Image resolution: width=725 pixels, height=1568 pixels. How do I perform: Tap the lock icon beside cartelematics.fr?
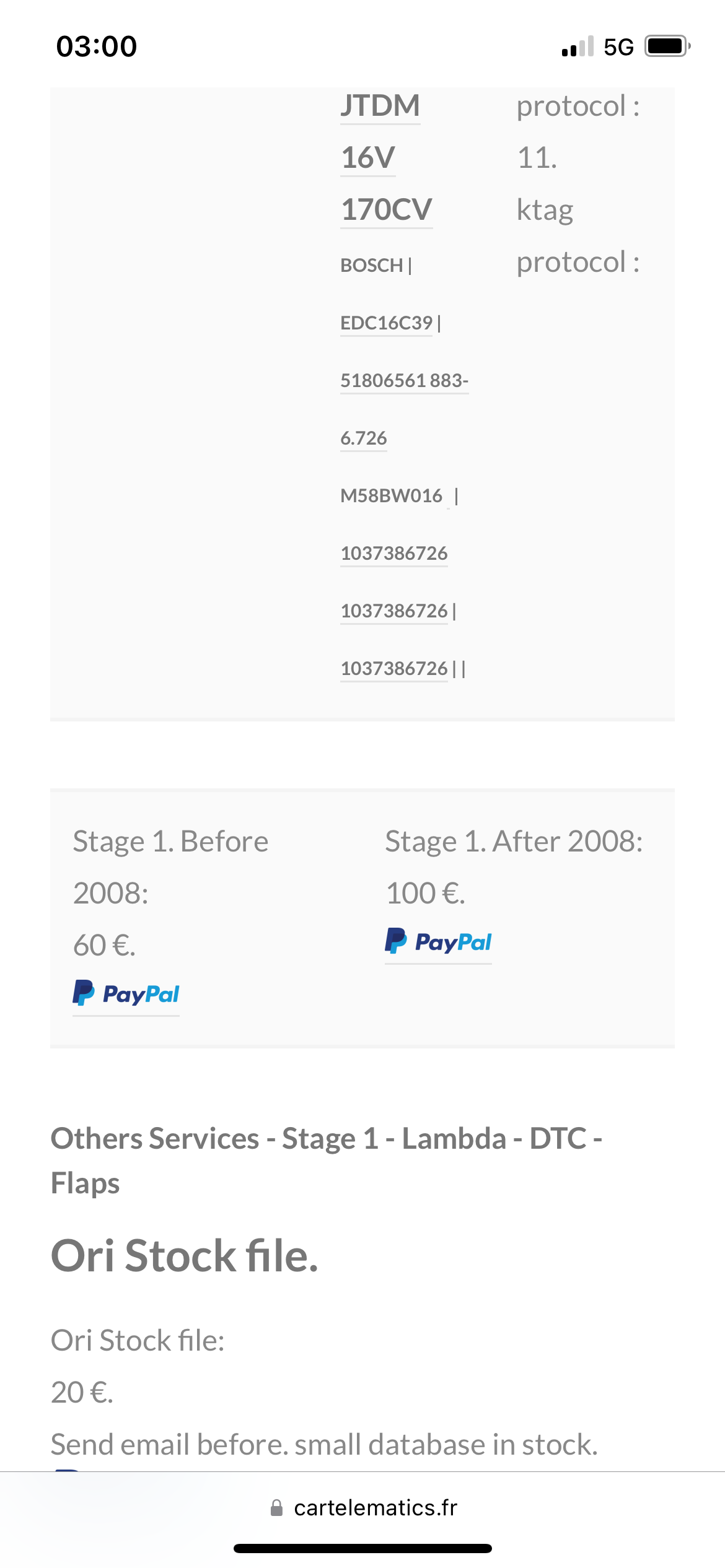coord(277,1508)
